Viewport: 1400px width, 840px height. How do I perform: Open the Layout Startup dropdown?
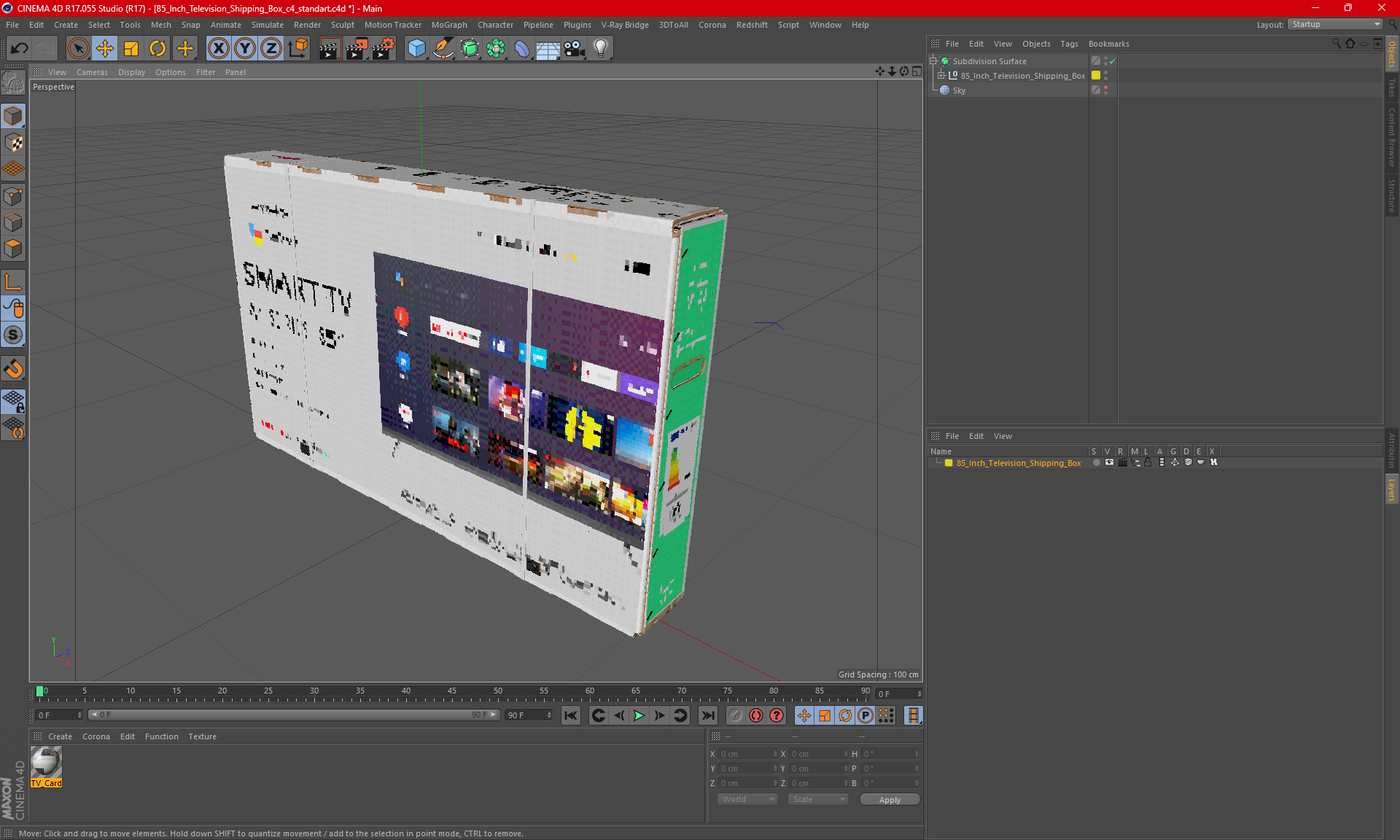click(x=1335, y=25)
